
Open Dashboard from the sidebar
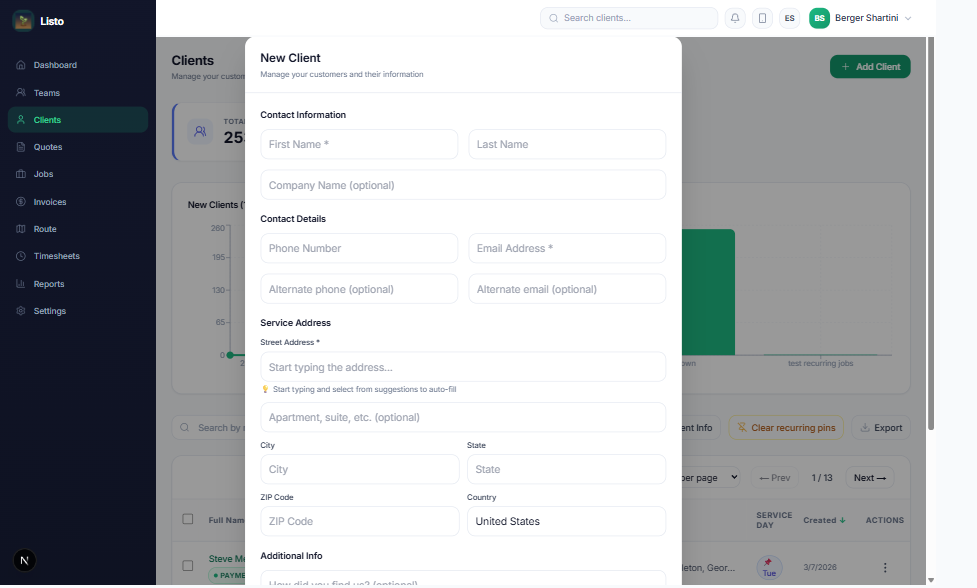pyautogui.click(x=78, y=65)
